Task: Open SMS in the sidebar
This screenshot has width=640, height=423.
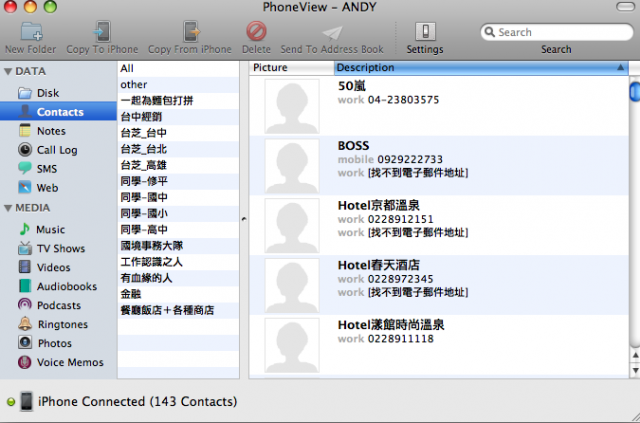Action: [x=58, y=169]
